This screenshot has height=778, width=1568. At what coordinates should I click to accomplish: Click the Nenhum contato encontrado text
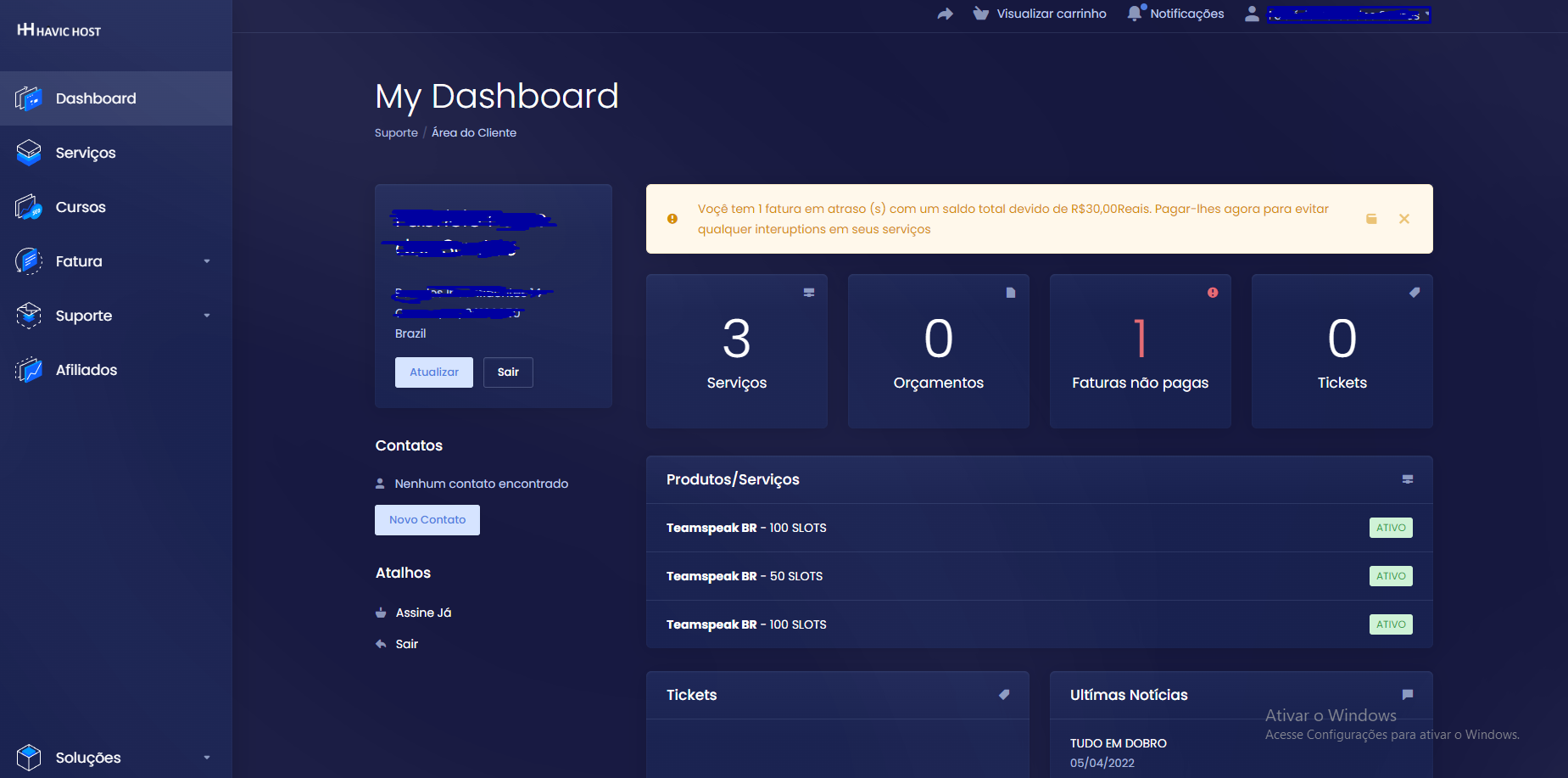point(482,484)
